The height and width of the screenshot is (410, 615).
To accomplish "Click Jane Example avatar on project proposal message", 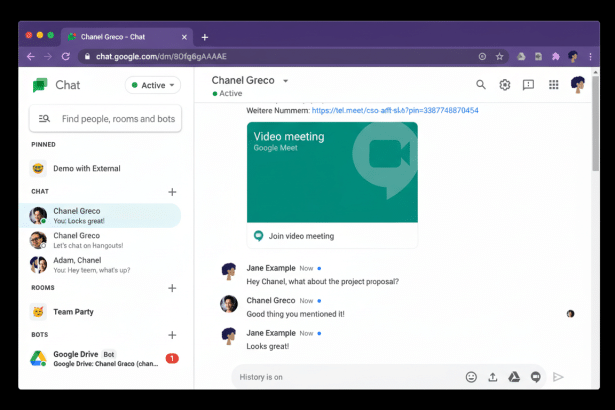I will pos(229,272).
